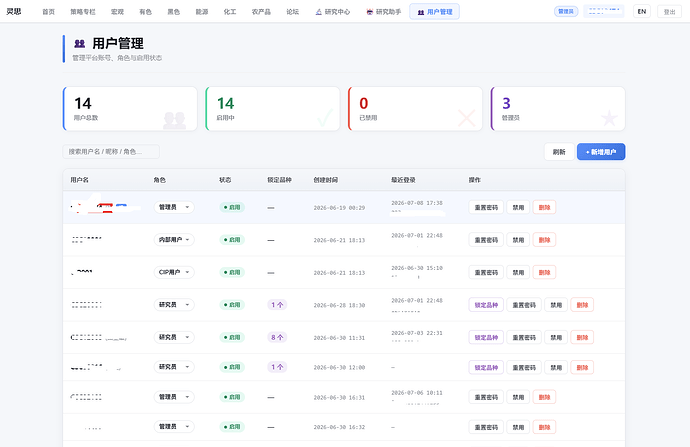Click 删除 in the CIP用户 row
This screenshot has width=690, height=447.
544,272
